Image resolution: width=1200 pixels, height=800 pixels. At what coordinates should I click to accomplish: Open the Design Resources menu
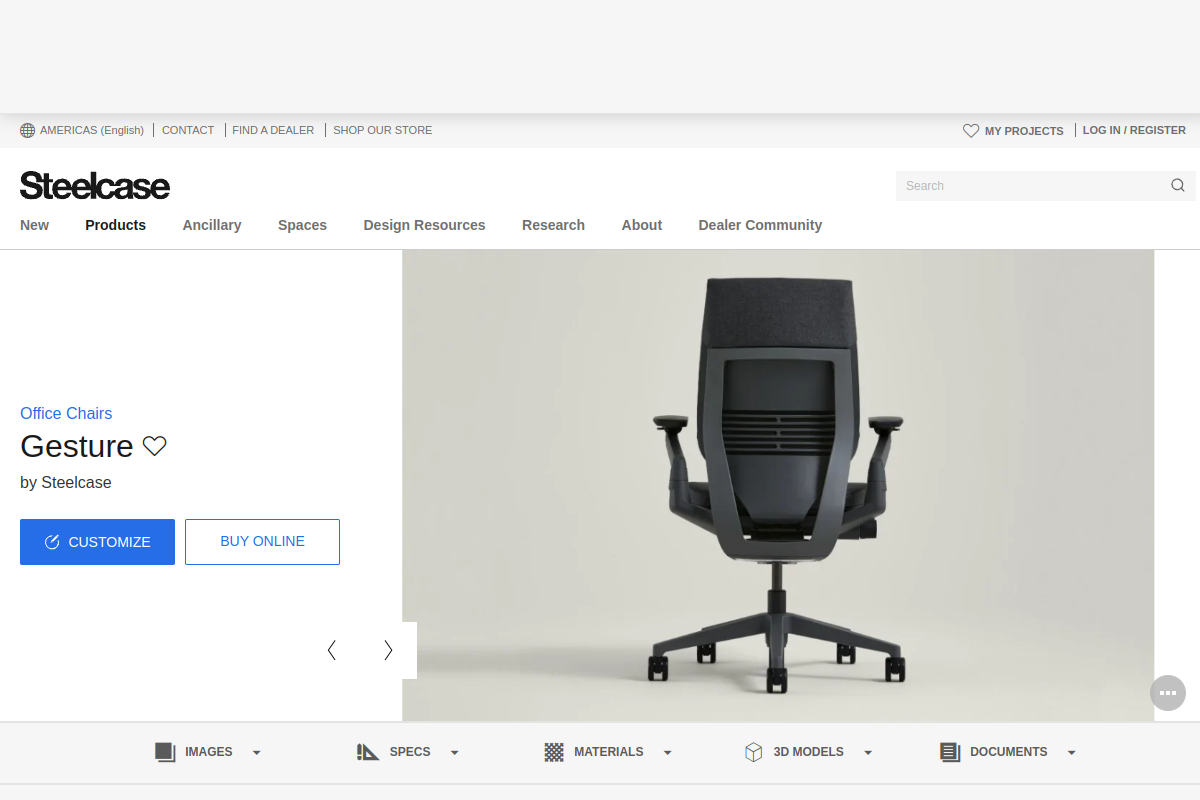(x=424, y=225)
